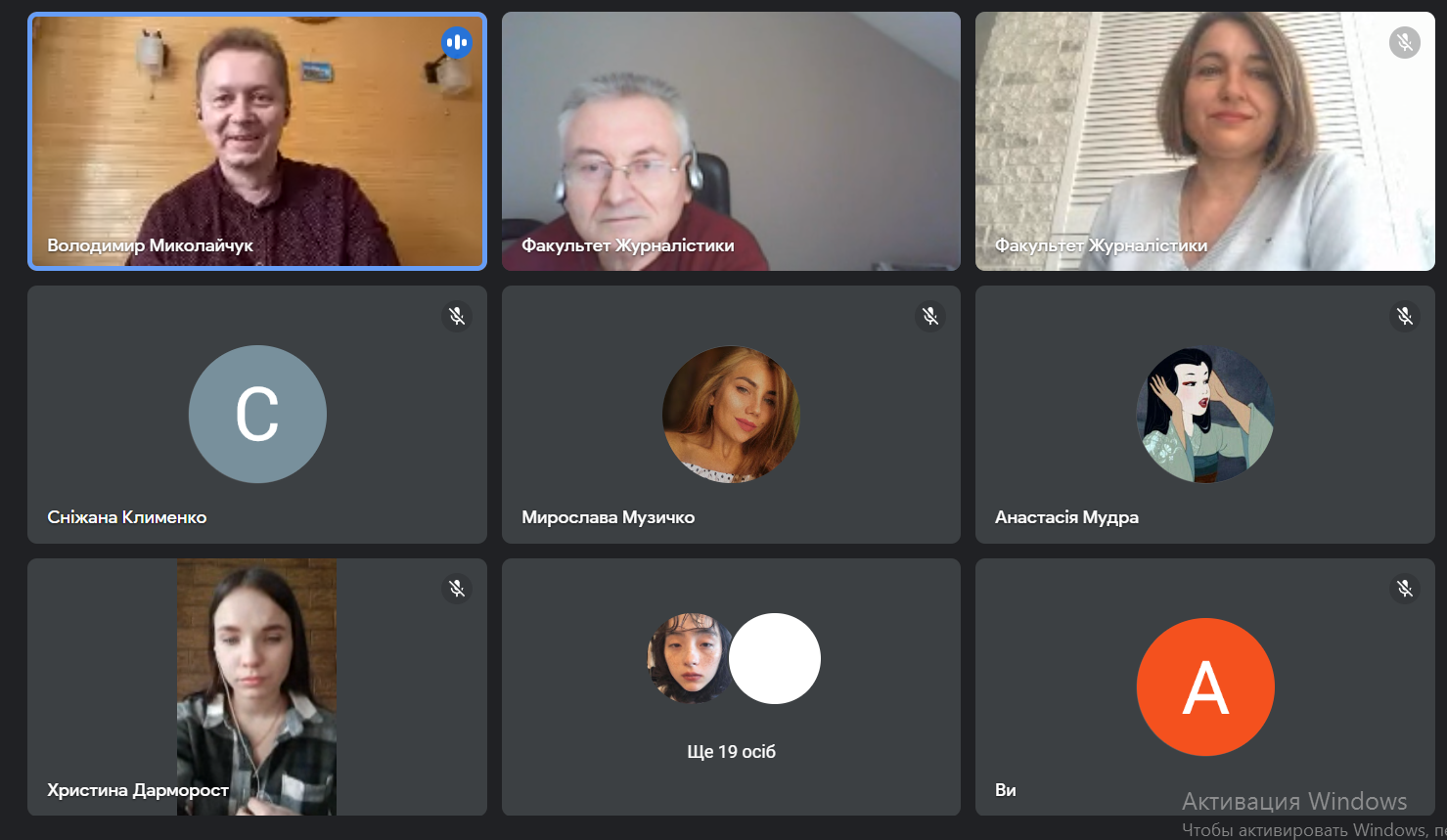
Task: Select the orange A avatar on your tile
Action: 1205,686
